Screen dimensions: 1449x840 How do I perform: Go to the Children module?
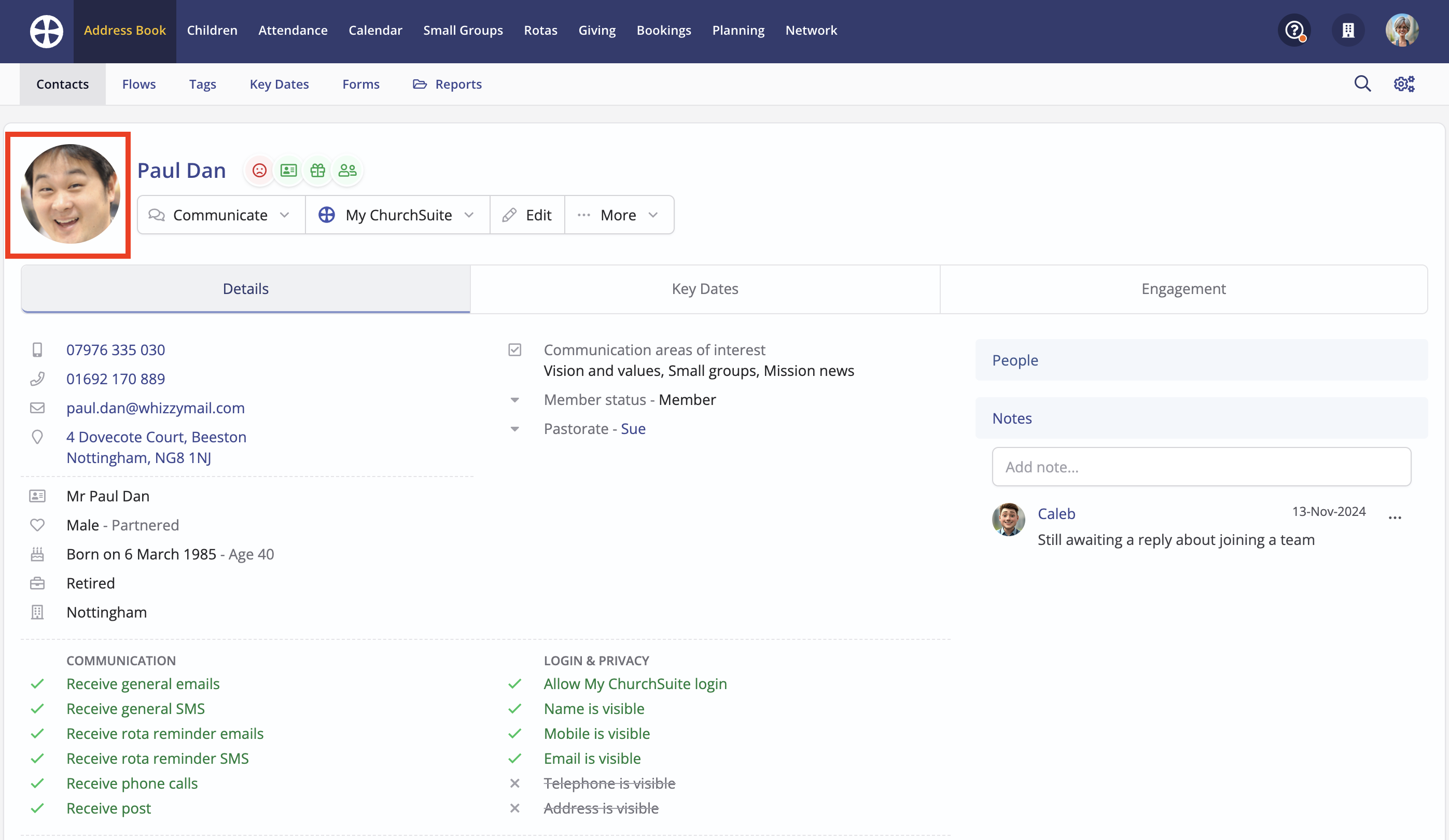(x=212, y=31)
